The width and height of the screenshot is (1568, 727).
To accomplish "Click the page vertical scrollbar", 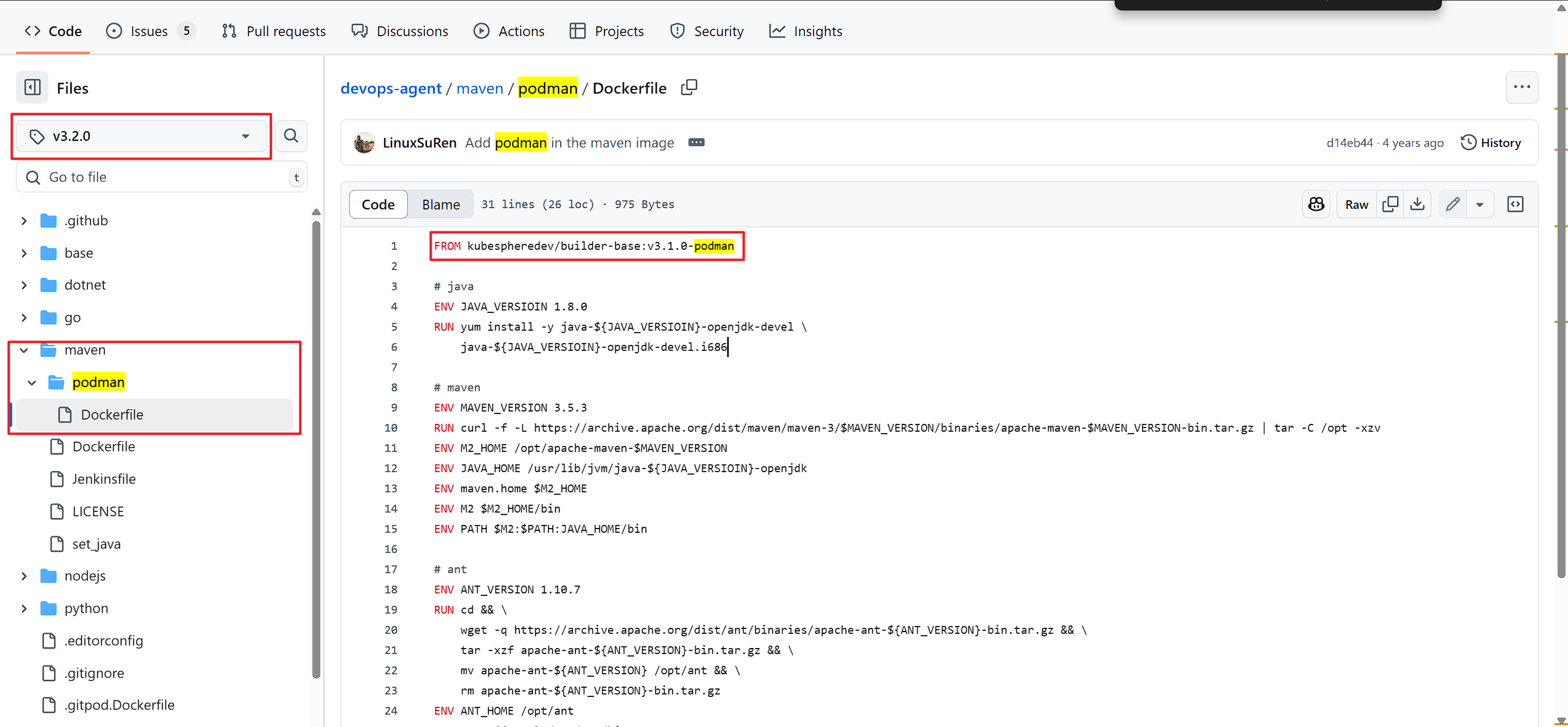I will tap(1561, 315).
